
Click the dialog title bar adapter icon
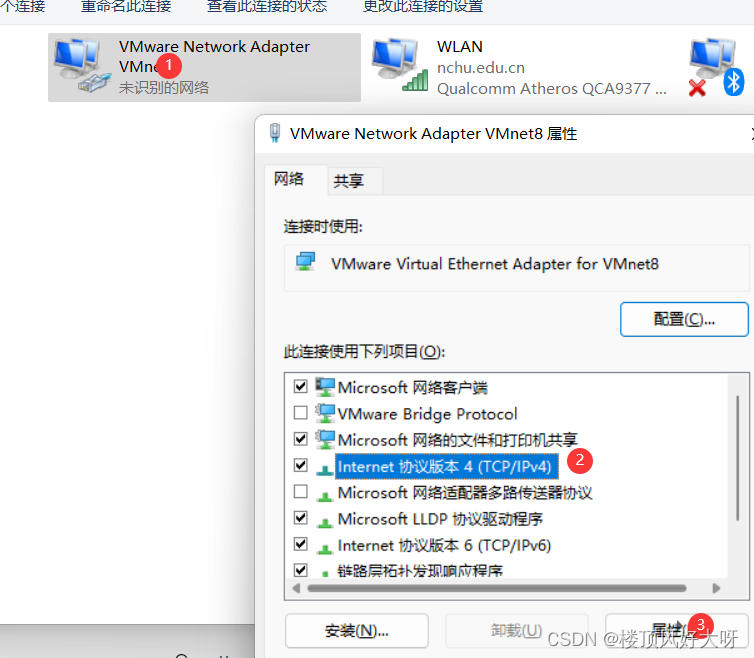tap(275, 133)
